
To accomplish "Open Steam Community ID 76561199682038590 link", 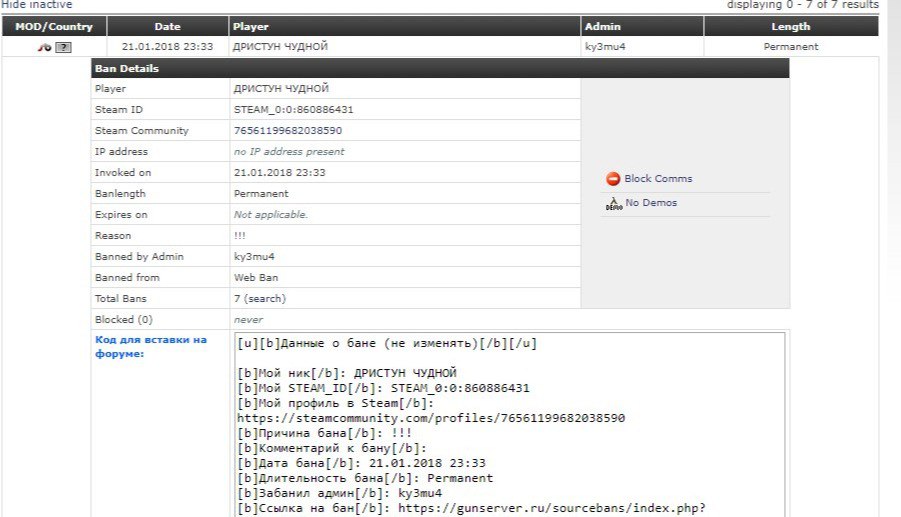I will click(288, 131).
